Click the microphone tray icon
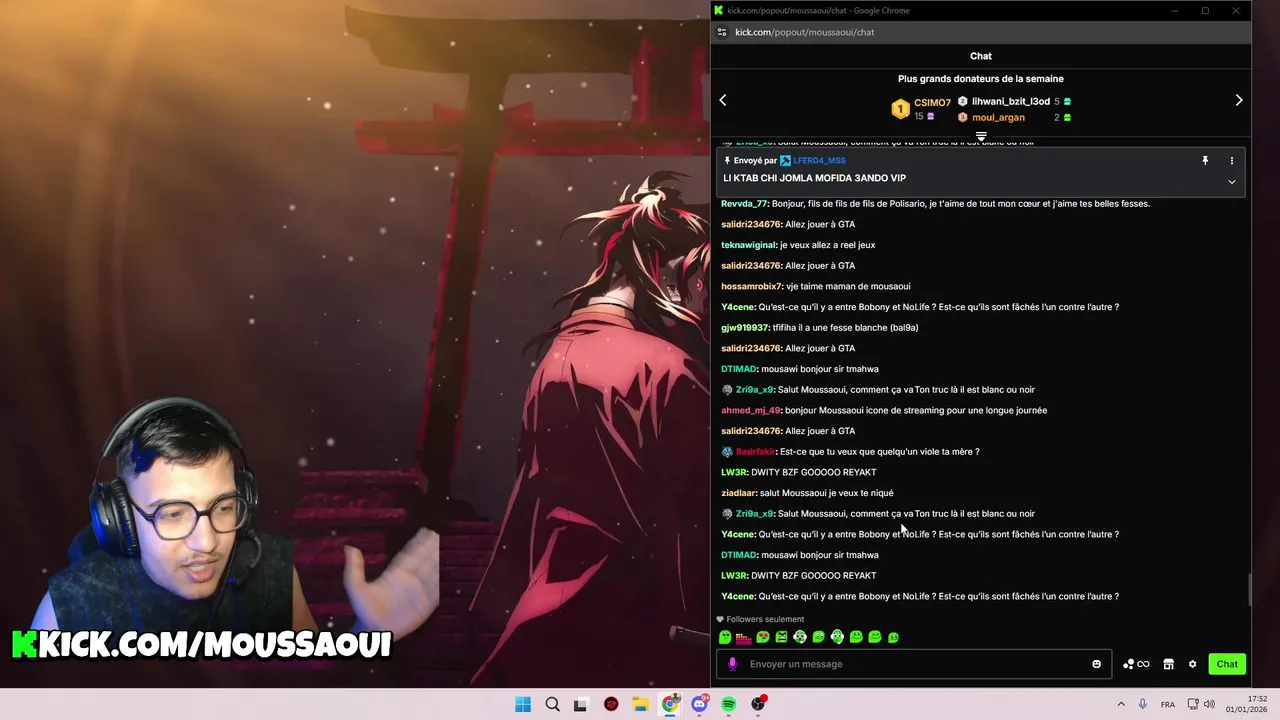This screenshot has height=720, width=1280. 1142,704
